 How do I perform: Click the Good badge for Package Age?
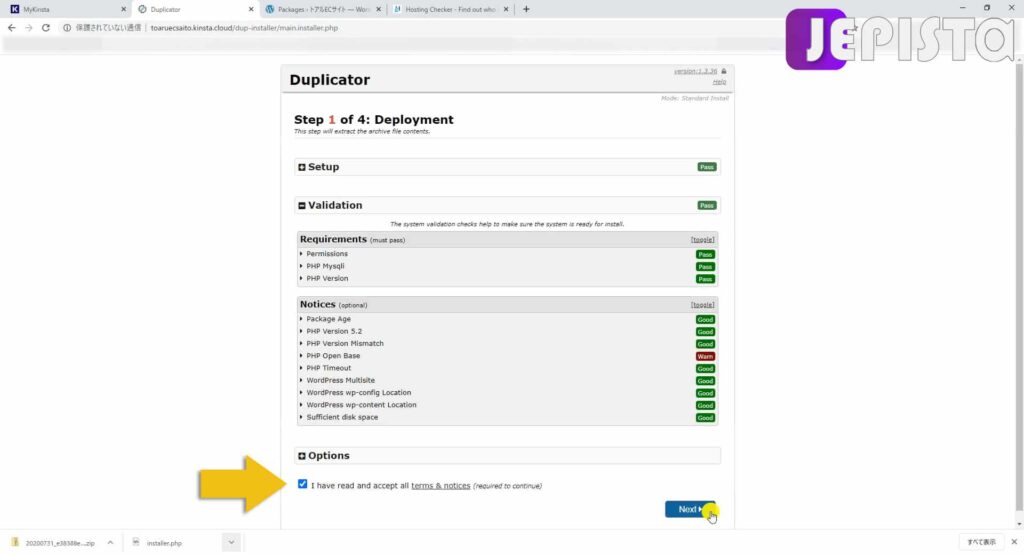(705, 320)
